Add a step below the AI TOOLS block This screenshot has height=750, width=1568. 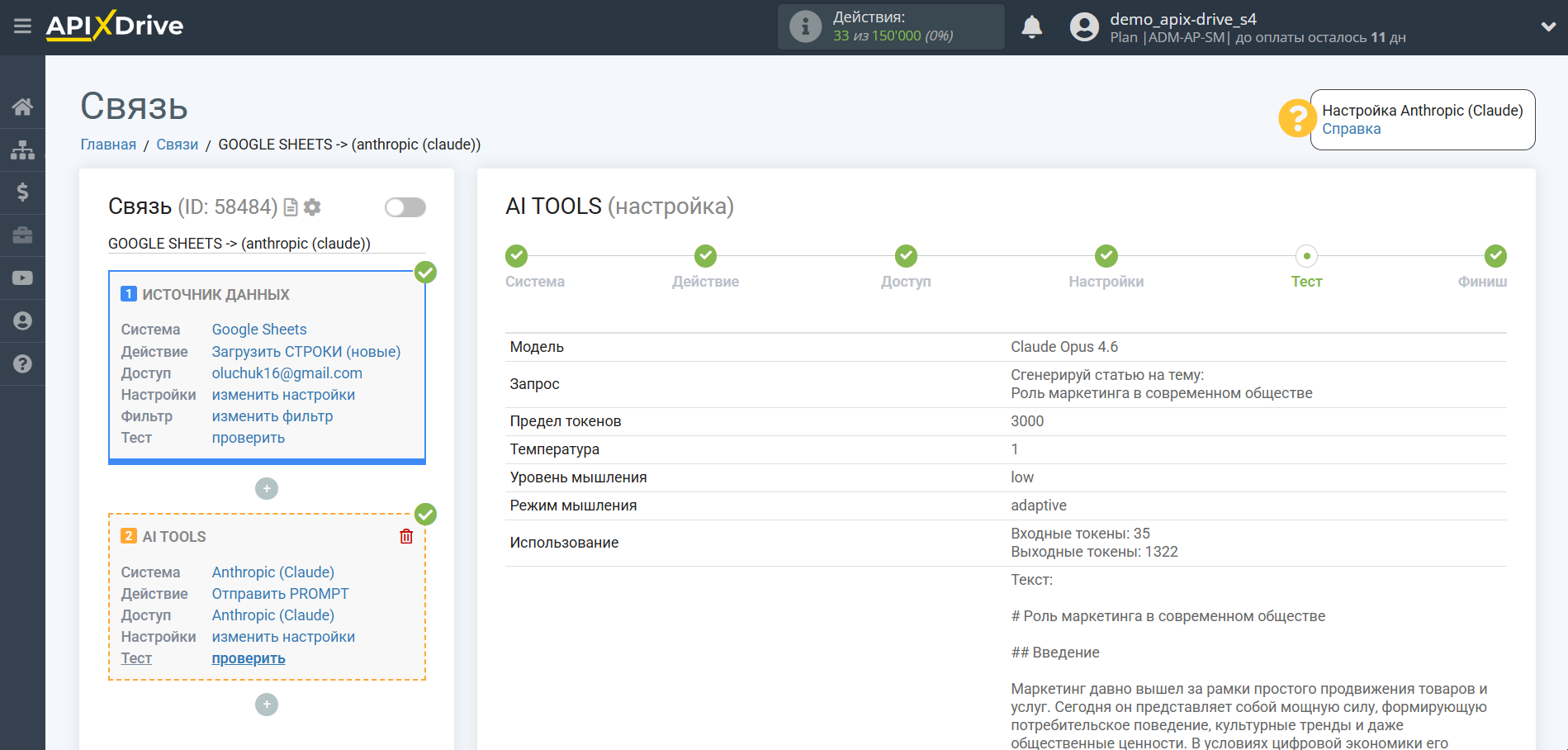click(267, 705)
